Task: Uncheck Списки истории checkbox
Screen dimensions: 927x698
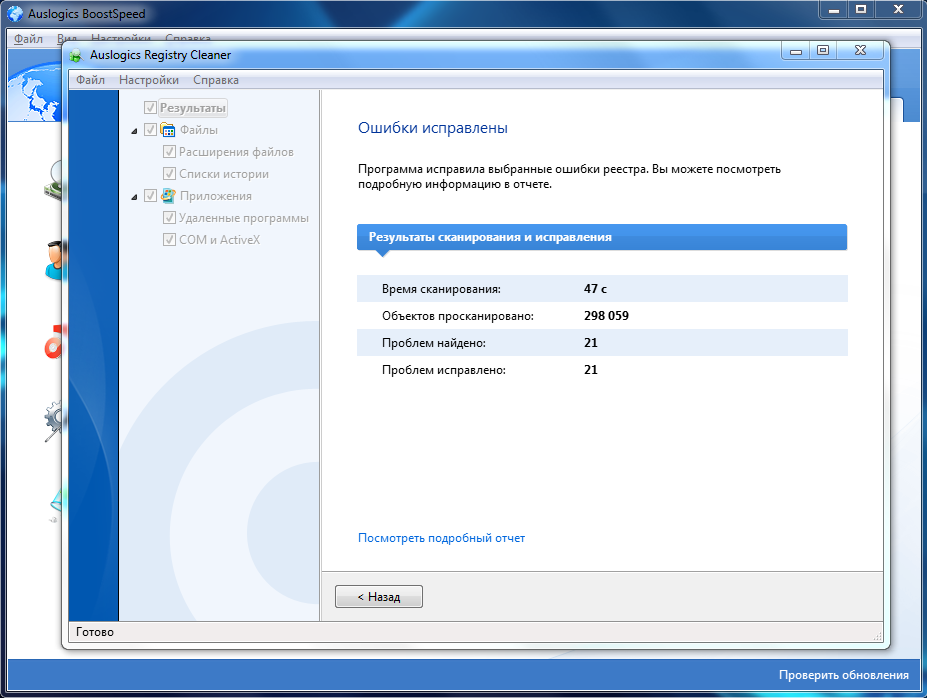Action: click(169, 174)
